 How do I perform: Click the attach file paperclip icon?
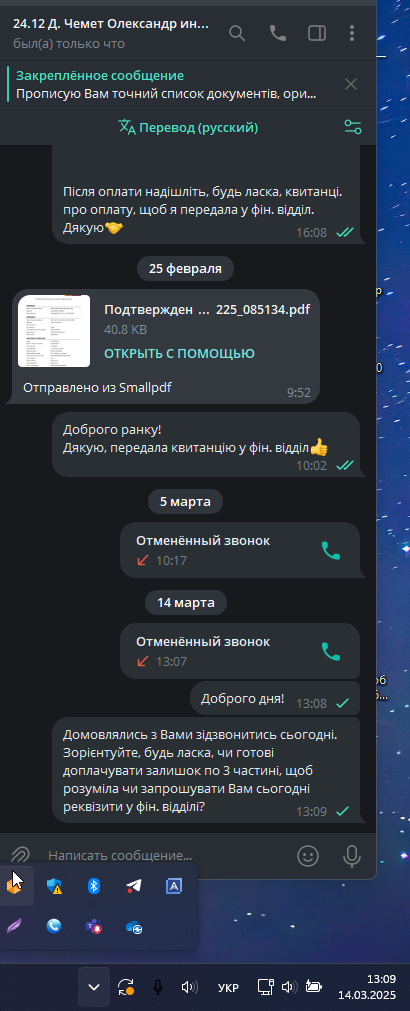tap(21, 856)
